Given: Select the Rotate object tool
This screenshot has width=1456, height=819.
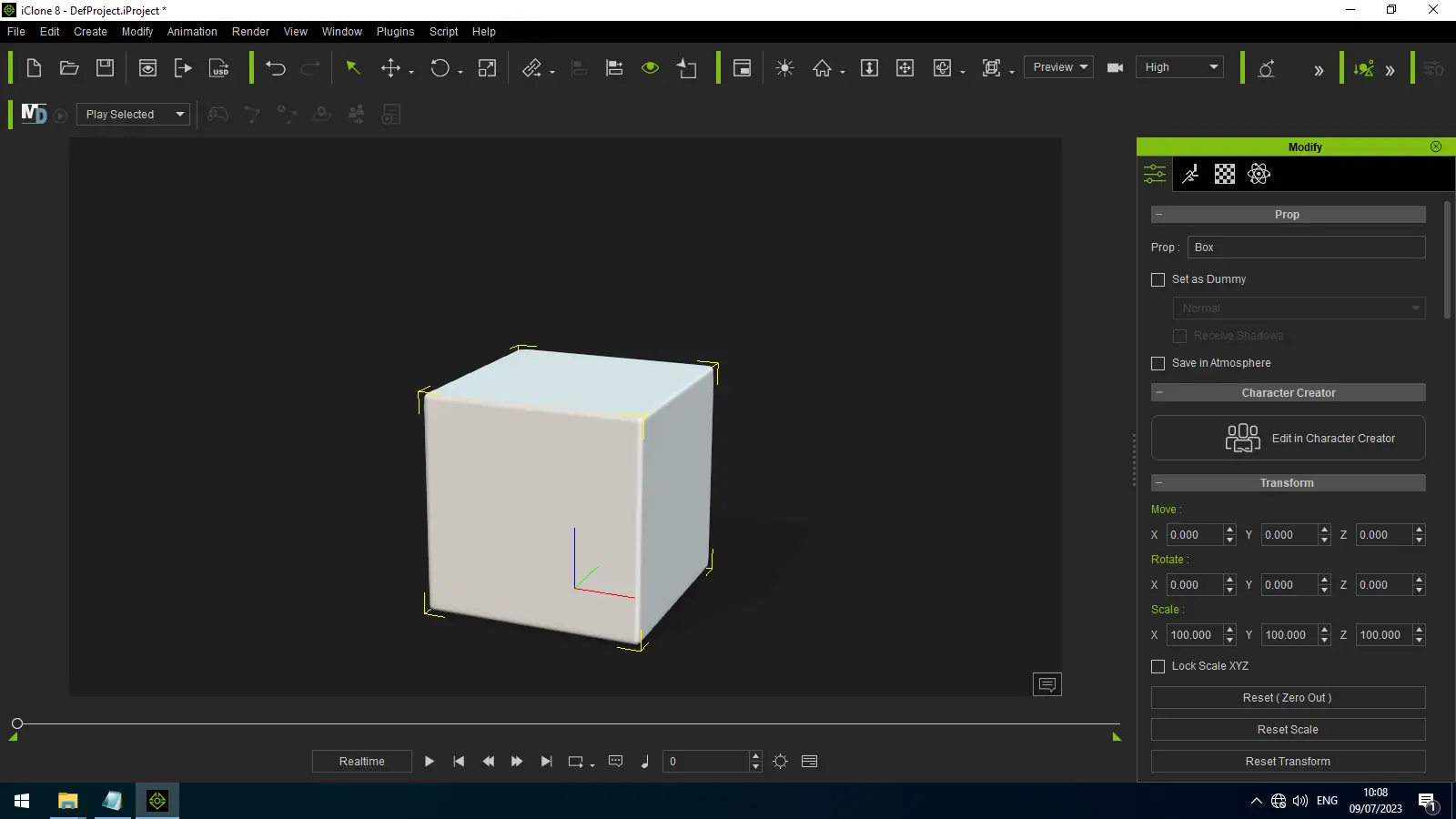Looking at the screenshot, I should (x=440, y=68).
